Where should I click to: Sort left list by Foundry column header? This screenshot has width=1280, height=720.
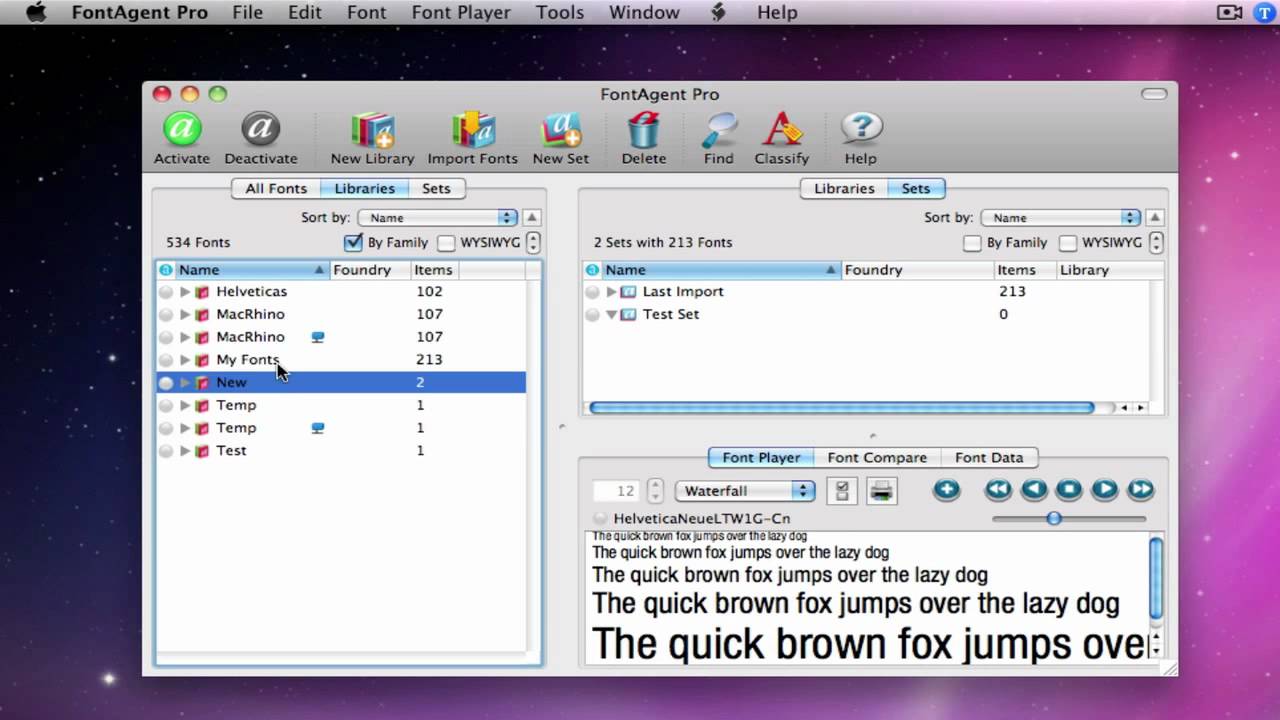click(370, 270)
